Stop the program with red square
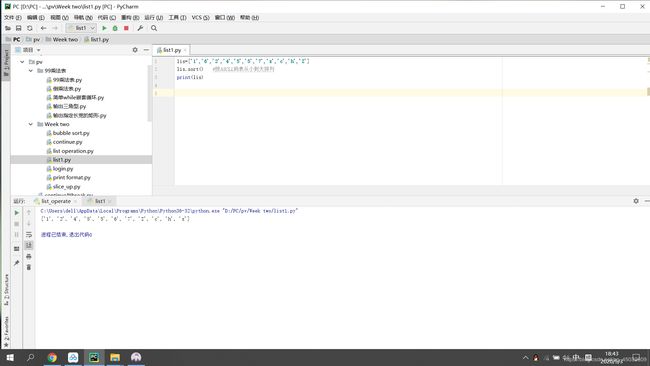 (126, 28)
